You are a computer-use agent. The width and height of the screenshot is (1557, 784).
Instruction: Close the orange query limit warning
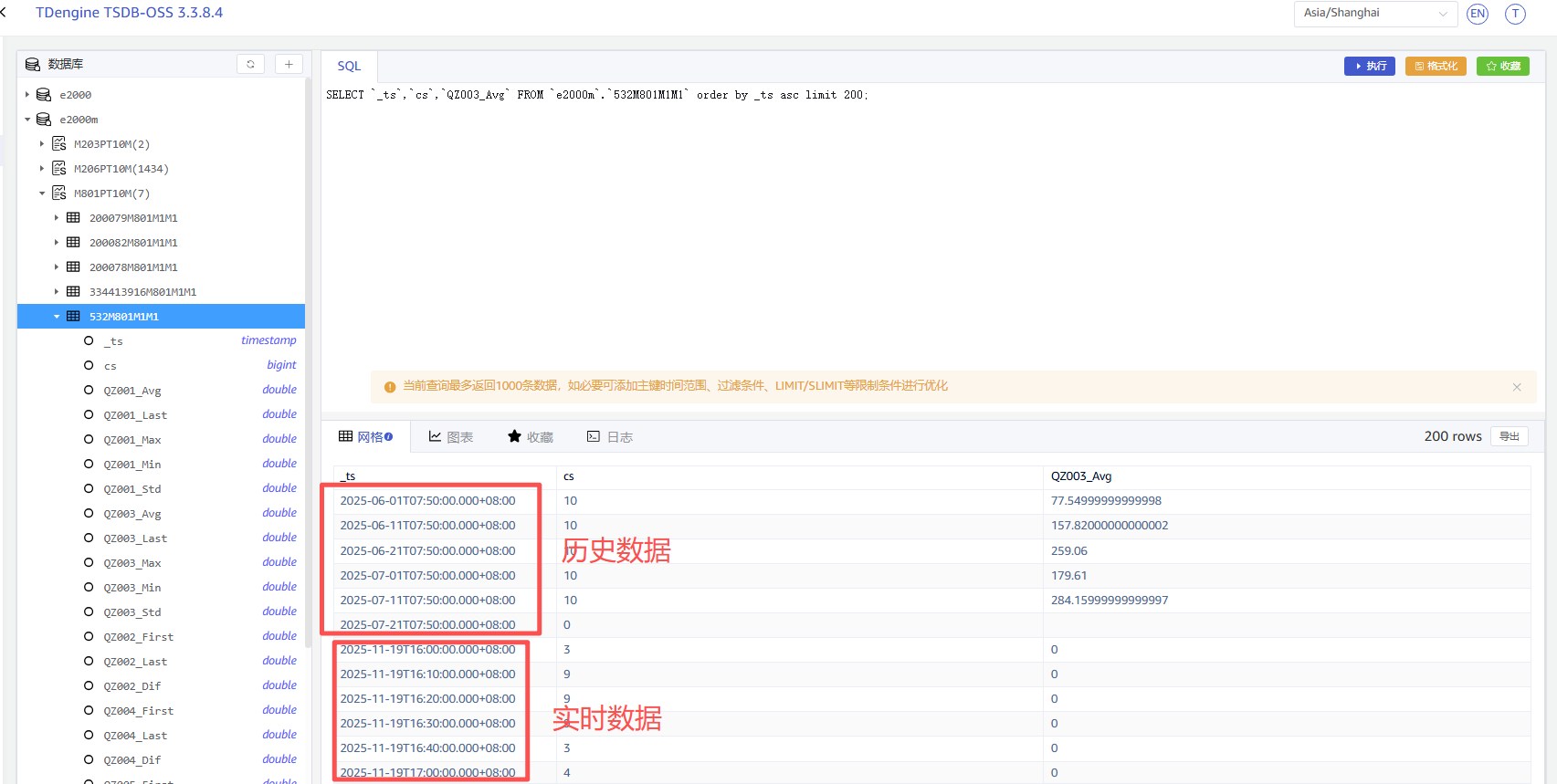pos(1517,387)
